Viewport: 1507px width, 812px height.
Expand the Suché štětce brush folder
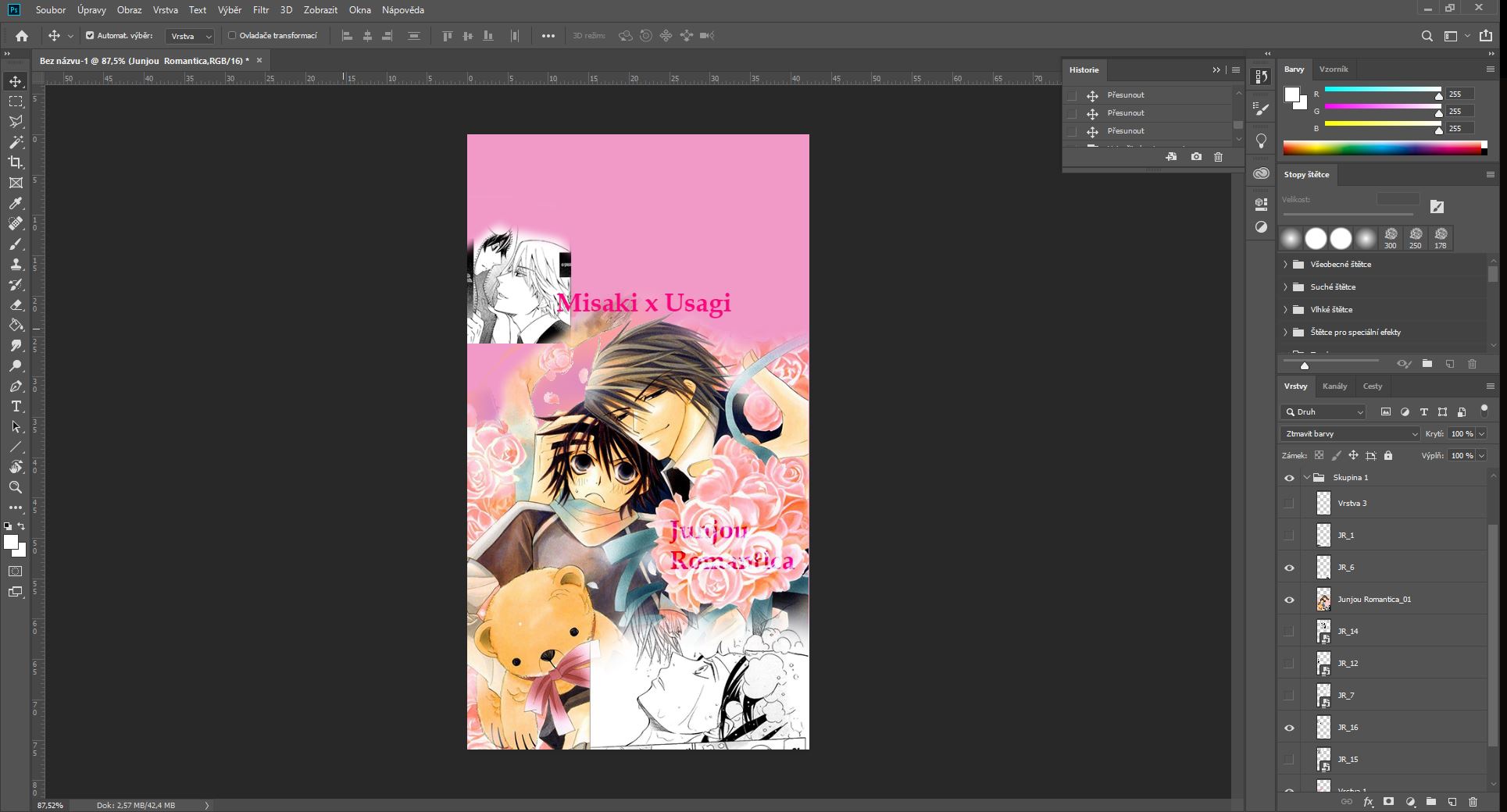(1286, 287)
